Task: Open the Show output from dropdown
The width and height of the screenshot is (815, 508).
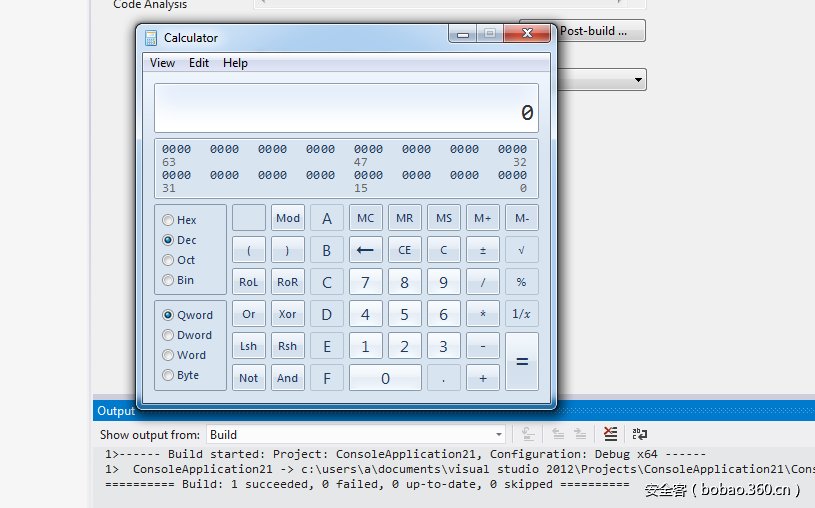Action: [x=355, y=435]
